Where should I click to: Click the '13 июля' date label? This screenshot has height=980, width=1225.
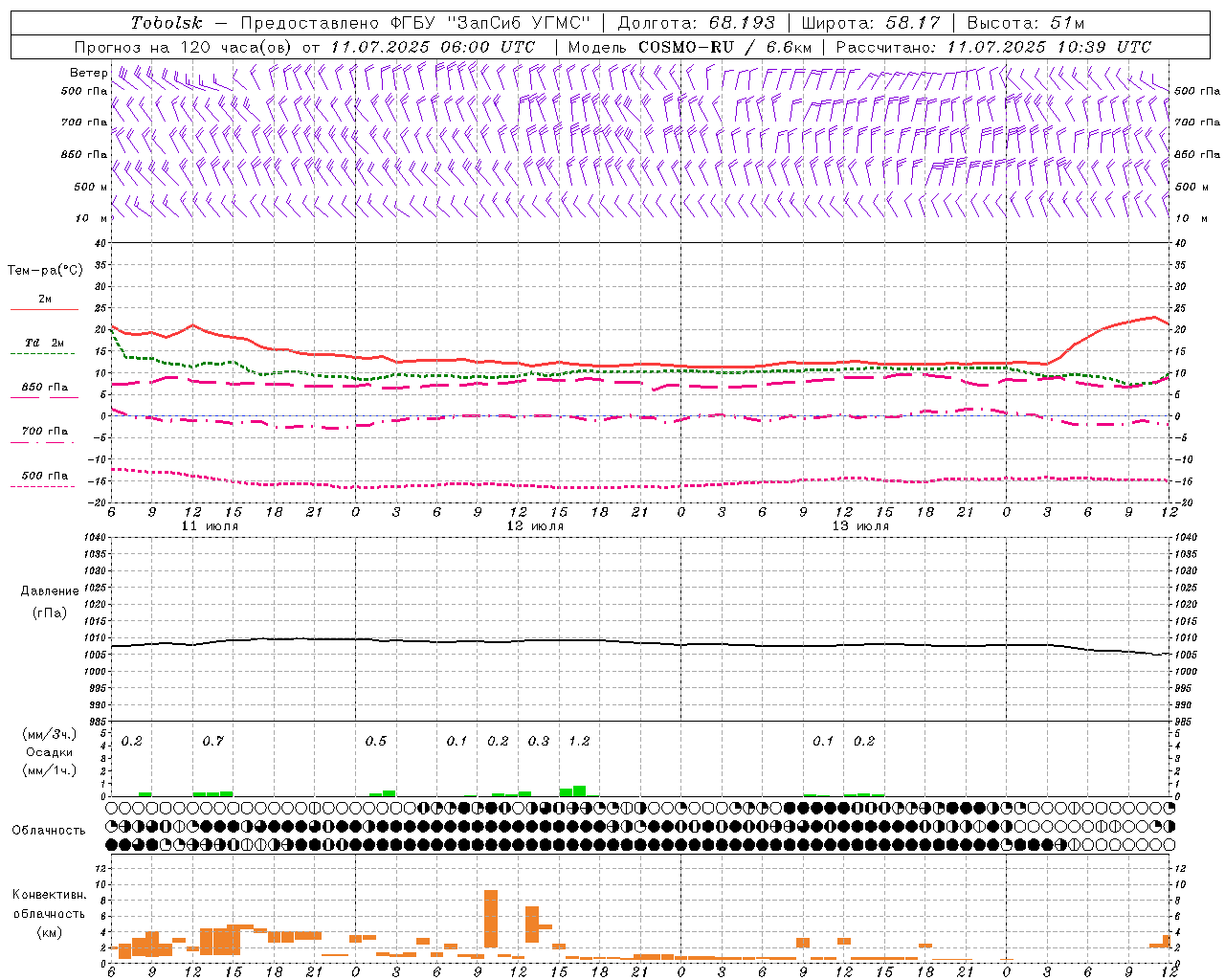click(x=860, y=526)
